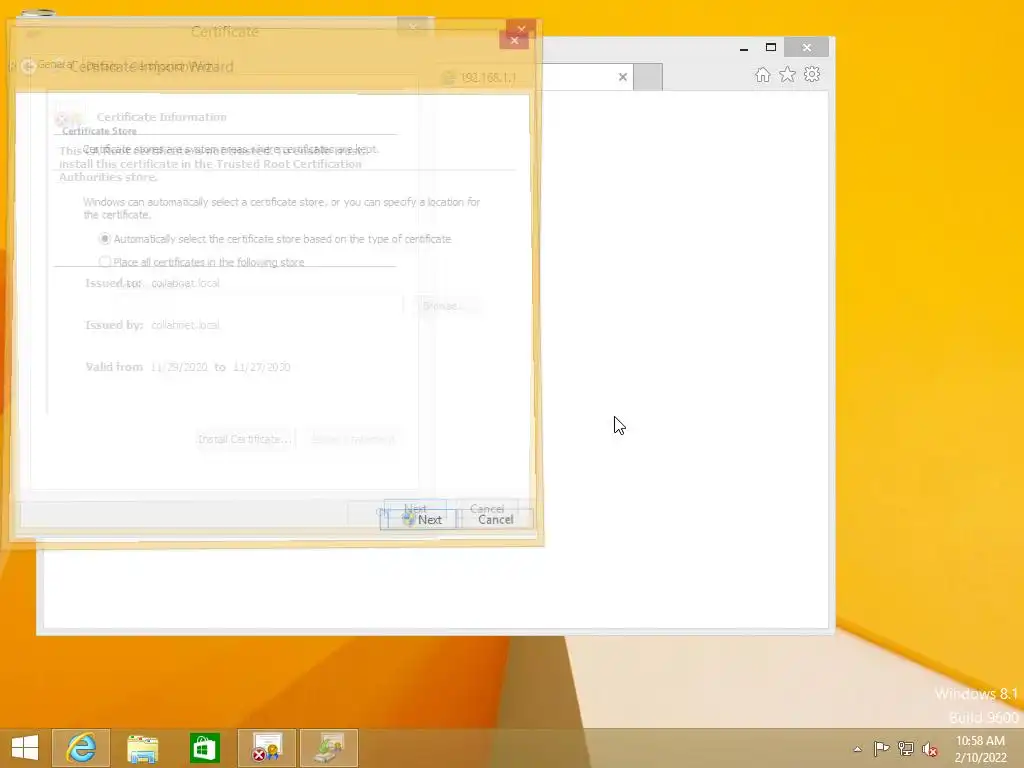This screenshot has width=1024, height=768.
Task: Open the Action Center flag icon
Action: coord(881,749)
